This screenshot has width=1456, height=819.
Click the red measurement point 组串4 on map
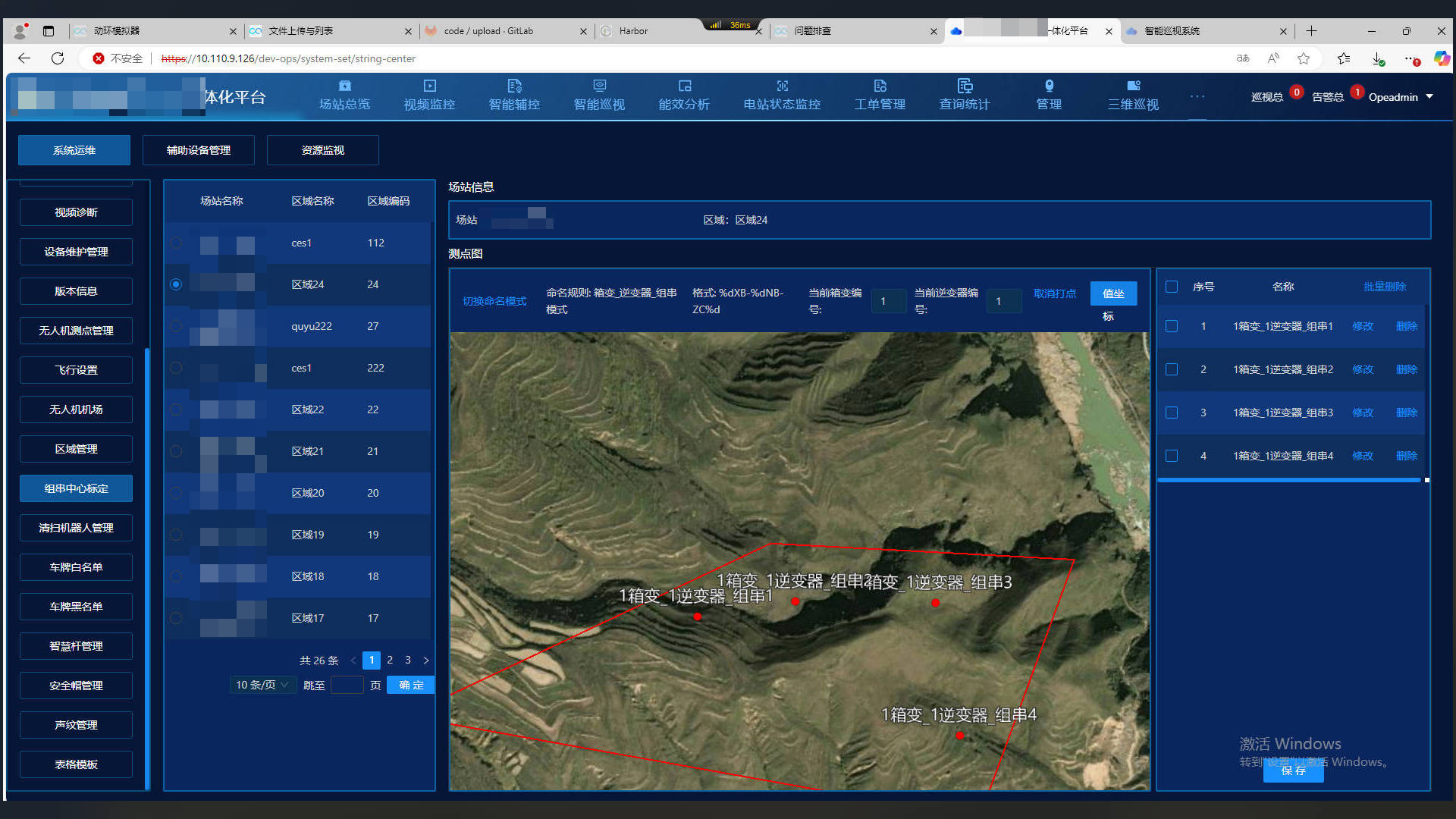coord(960,736)
